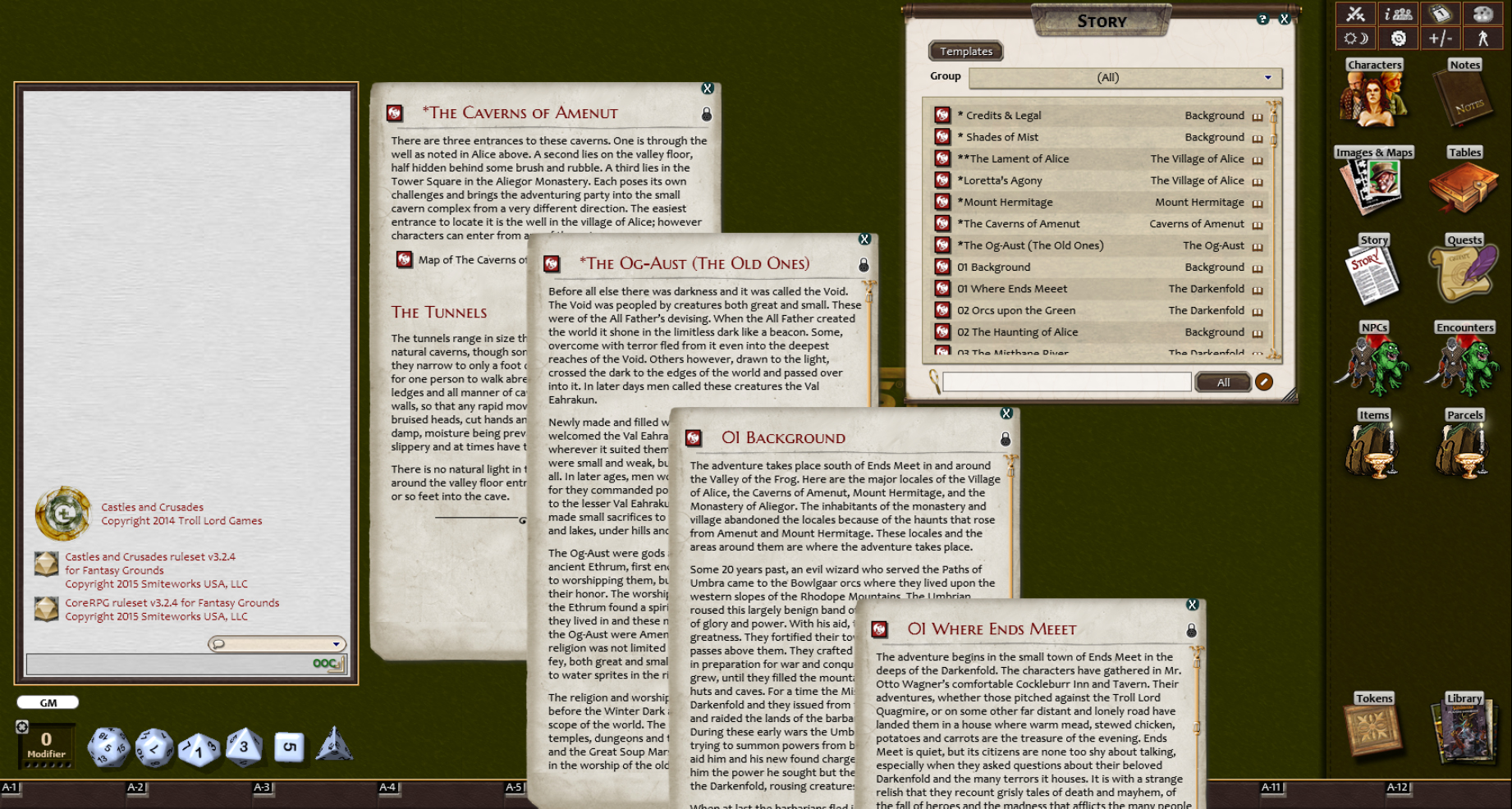Toggle the lock on 01 Where Ends Meeet
Image resolution: width=1512 pixels, height=809 pixels.
pyautogui.click(x=1192, y=630)
